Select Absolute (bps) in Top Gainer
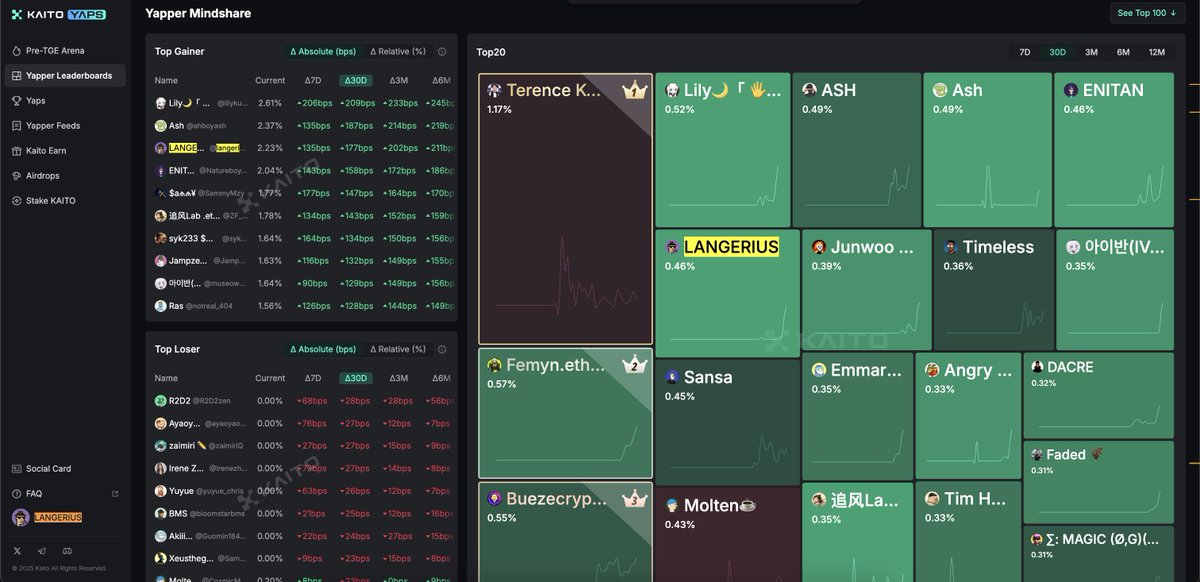Screen dimensions: 1200x582 [322, 52]
